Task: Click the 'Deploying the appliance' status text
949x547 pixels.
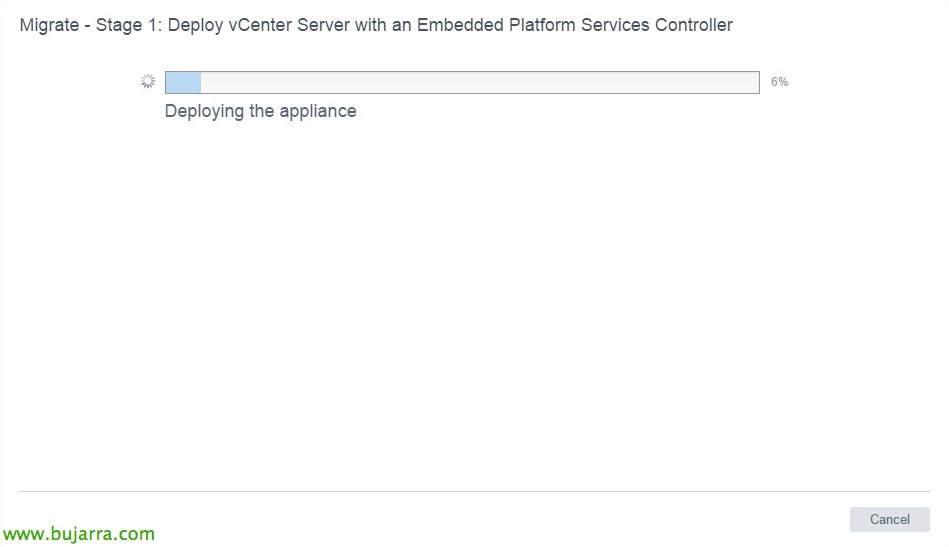Action: [260, 111]
